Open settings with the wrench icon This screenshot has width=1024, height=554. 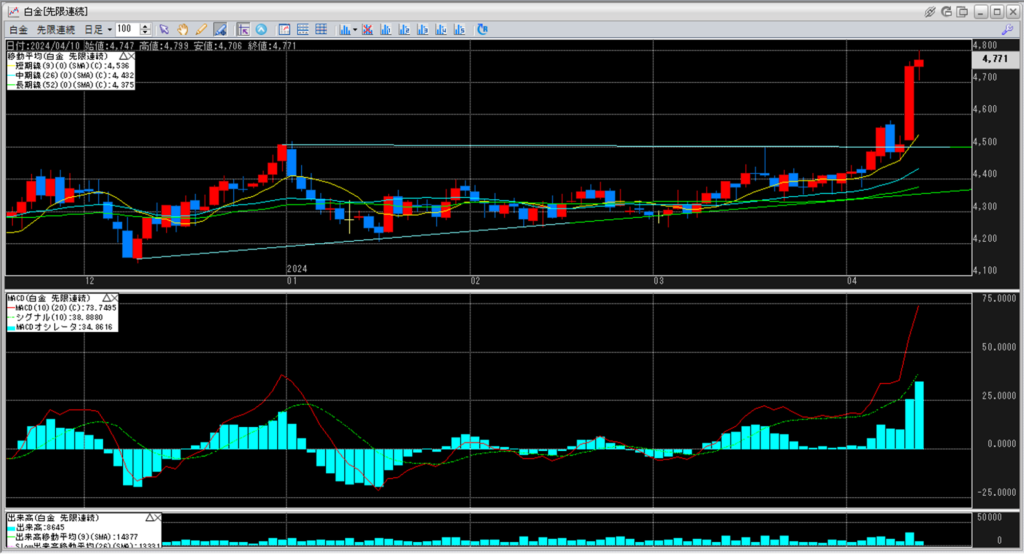coord(1008,29)
